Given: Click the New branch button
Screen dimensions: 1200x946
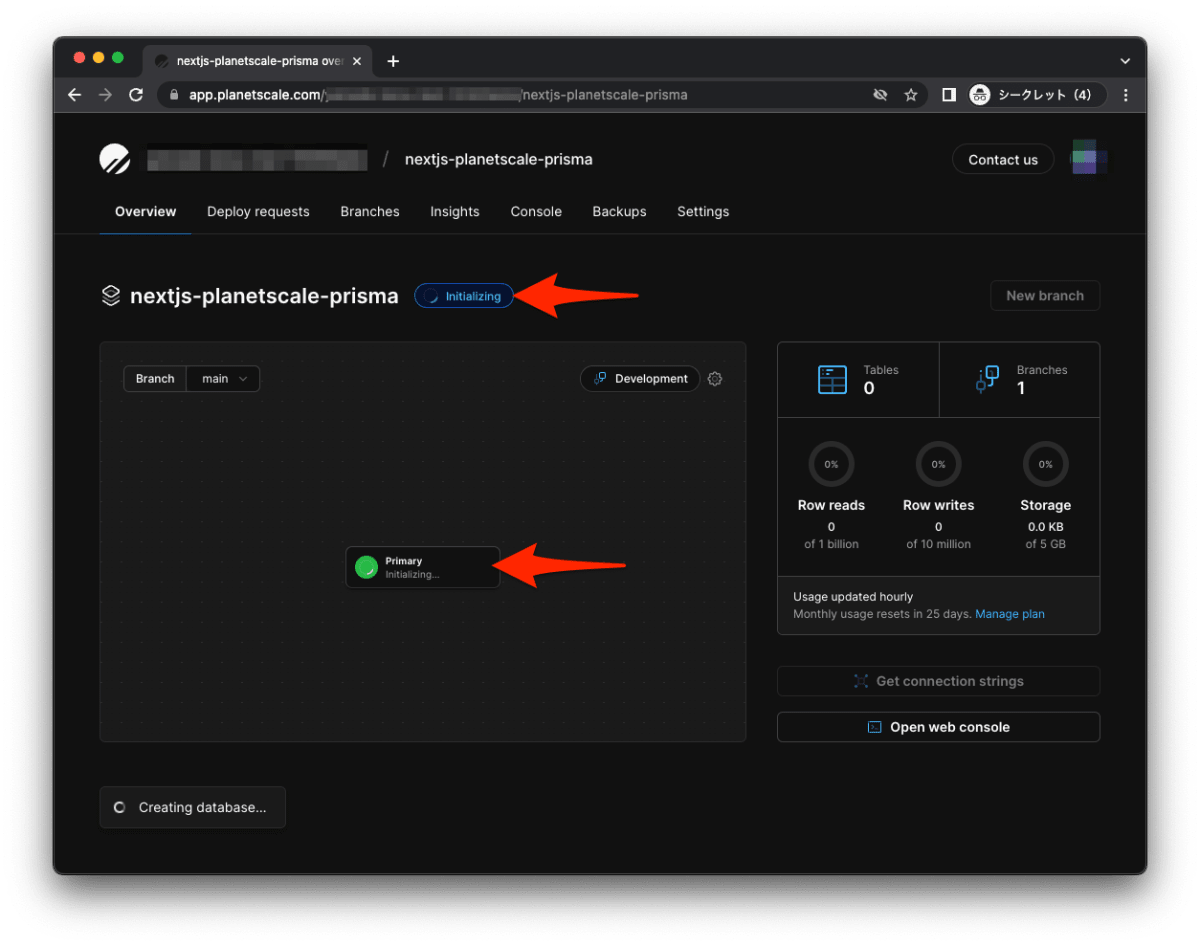Looking at the screenshot, I should [x=1045, y=296].
